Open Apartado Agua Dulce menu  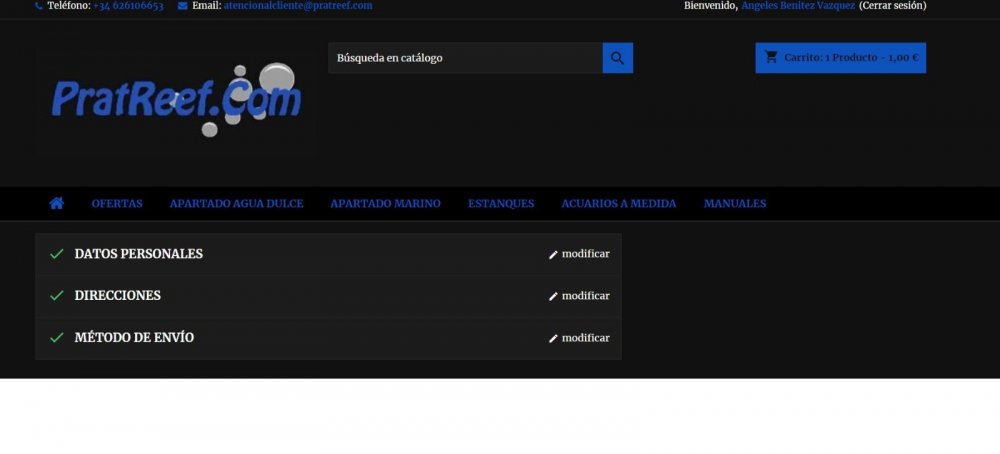(x=237, y=204)
